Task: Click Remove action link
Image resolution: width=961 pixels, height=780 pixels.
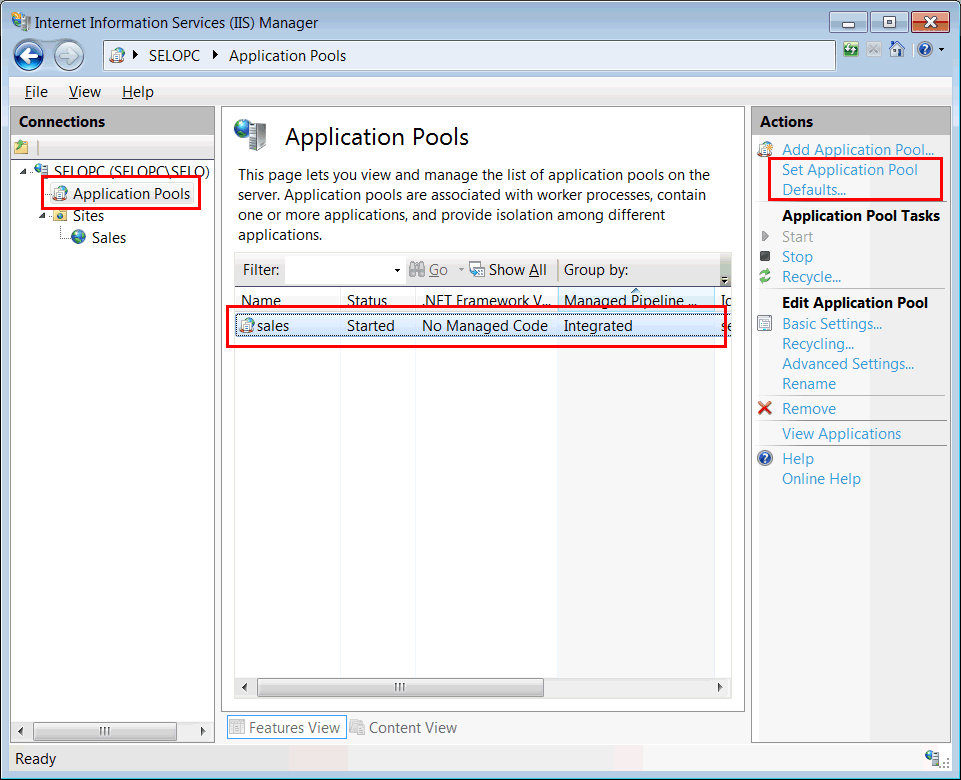Action: point(809,409)
